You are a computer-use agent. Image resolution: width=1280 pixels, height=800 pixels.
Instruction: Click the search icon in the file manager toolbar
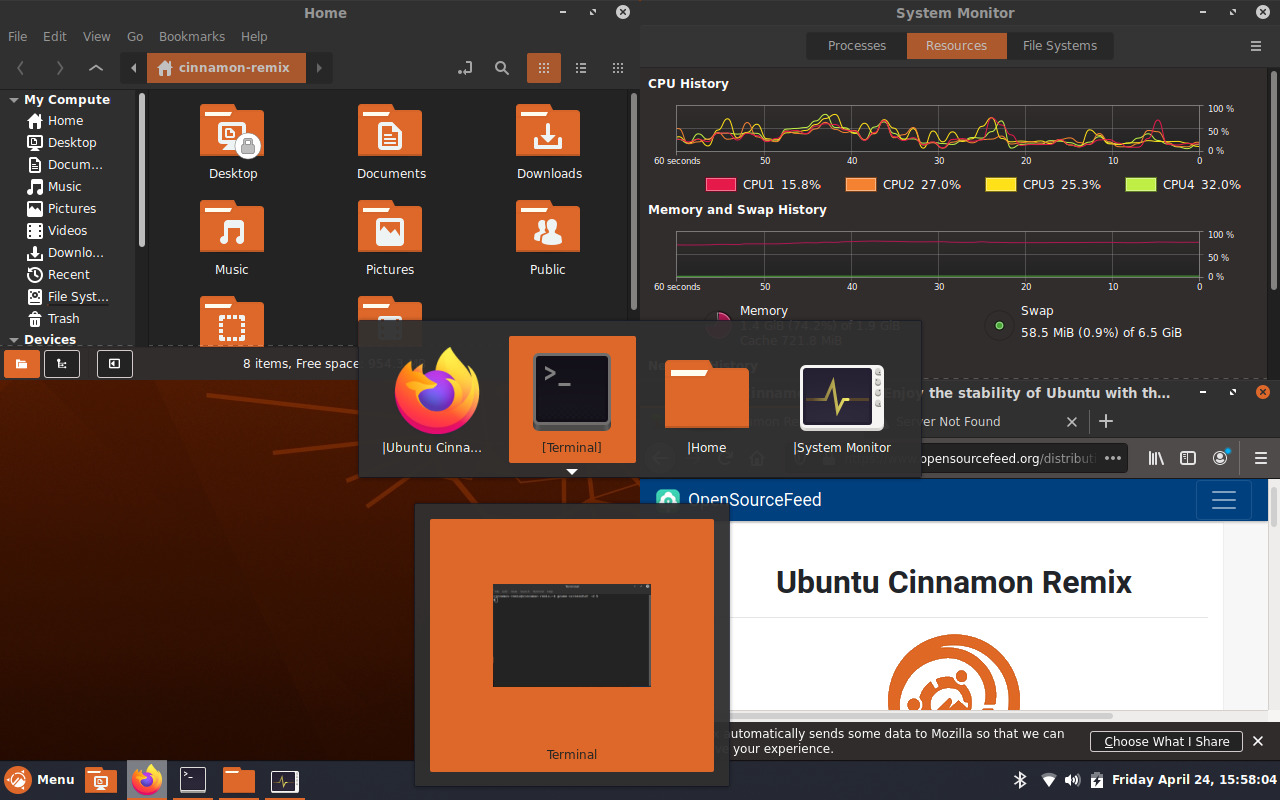tap(502, 68)
